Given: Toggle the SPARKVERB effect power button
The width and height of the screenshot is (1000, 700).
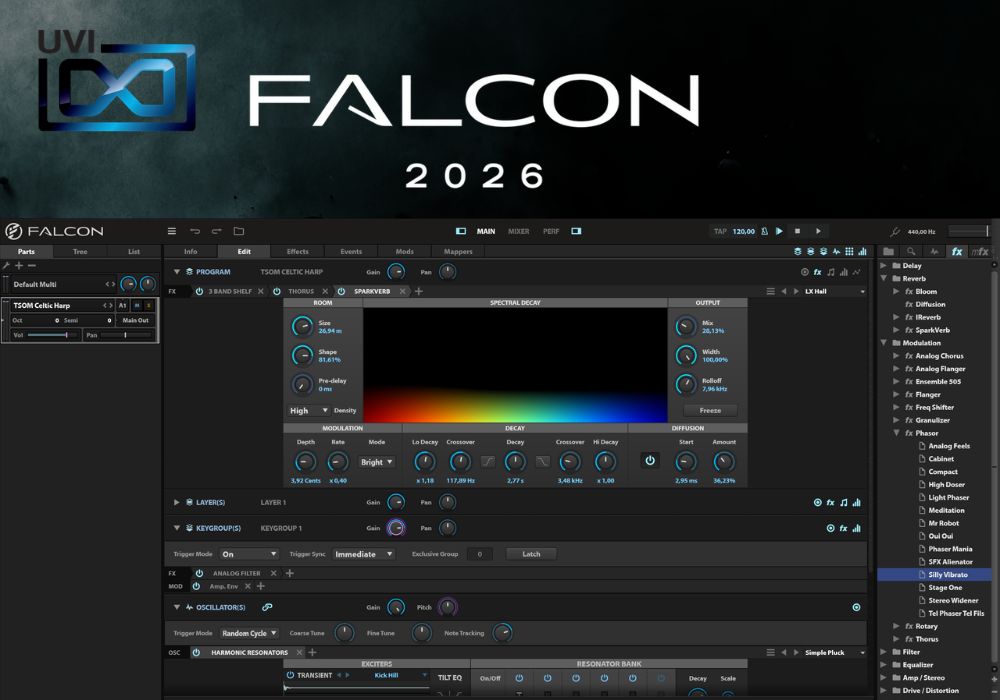Looking at the screenshot, I should point(341,291).
